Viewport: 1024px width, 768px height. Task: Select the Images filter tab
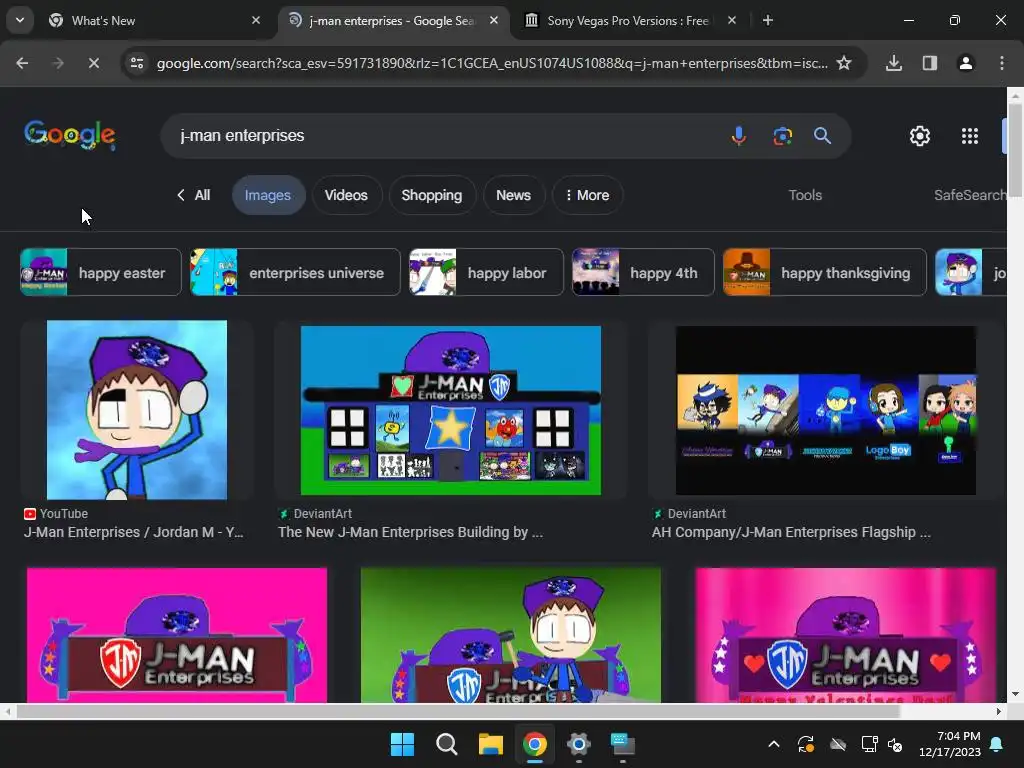click(x=268, y=195)
